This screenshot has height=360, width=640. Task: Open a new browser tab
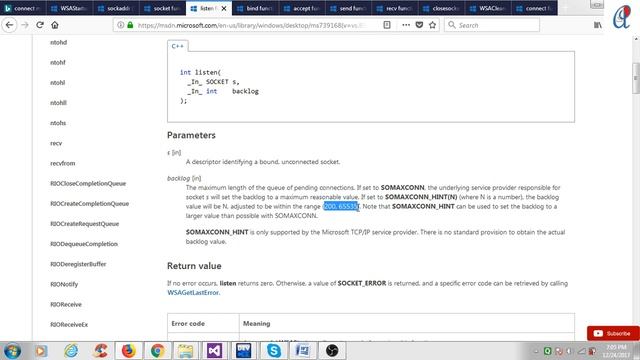(x=565, y=8)
